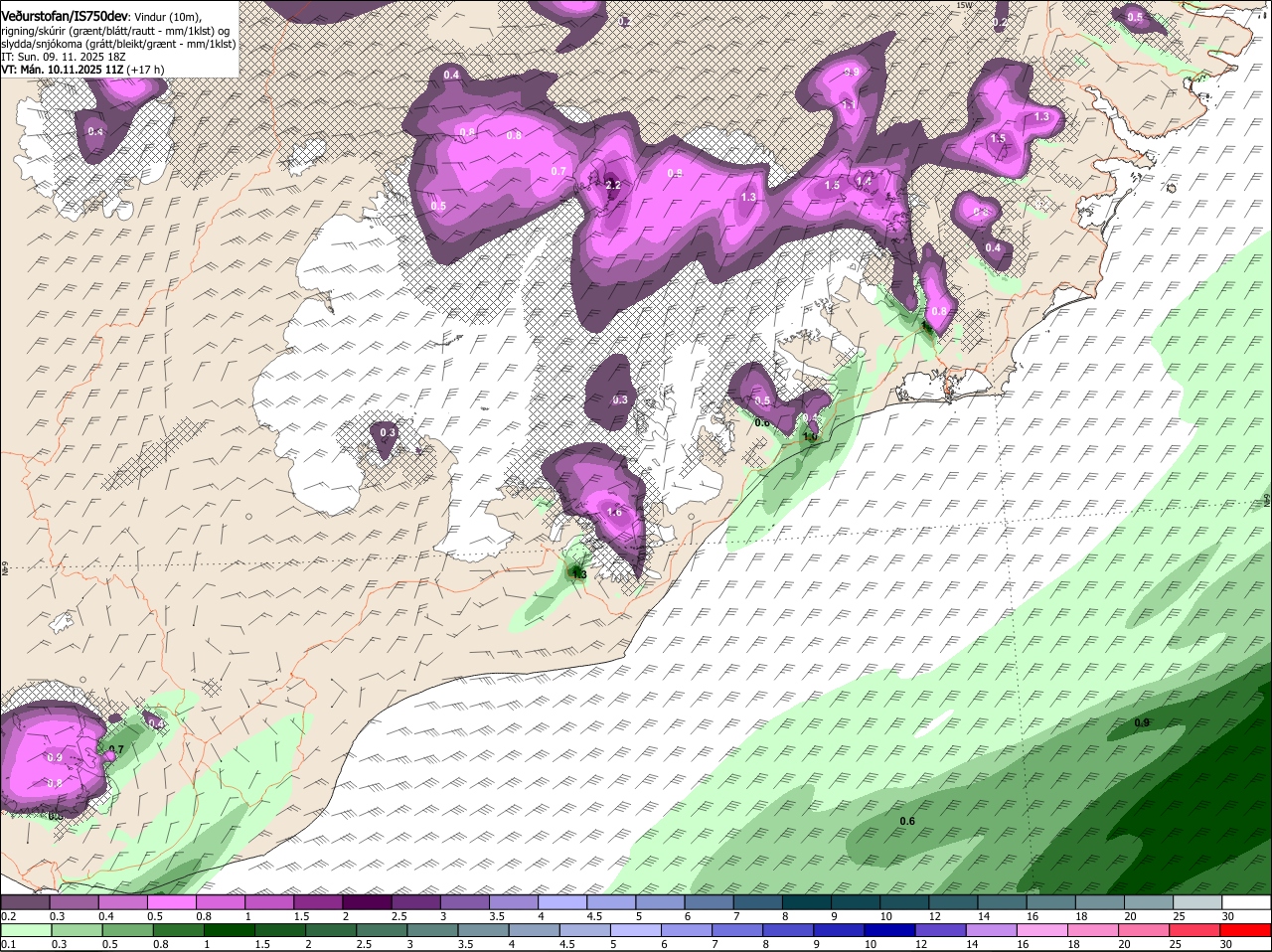Screen dimensions: 1272x952
Task: Select the snow legend swatch between 8 and 9
Action: [x=807, y=902]
